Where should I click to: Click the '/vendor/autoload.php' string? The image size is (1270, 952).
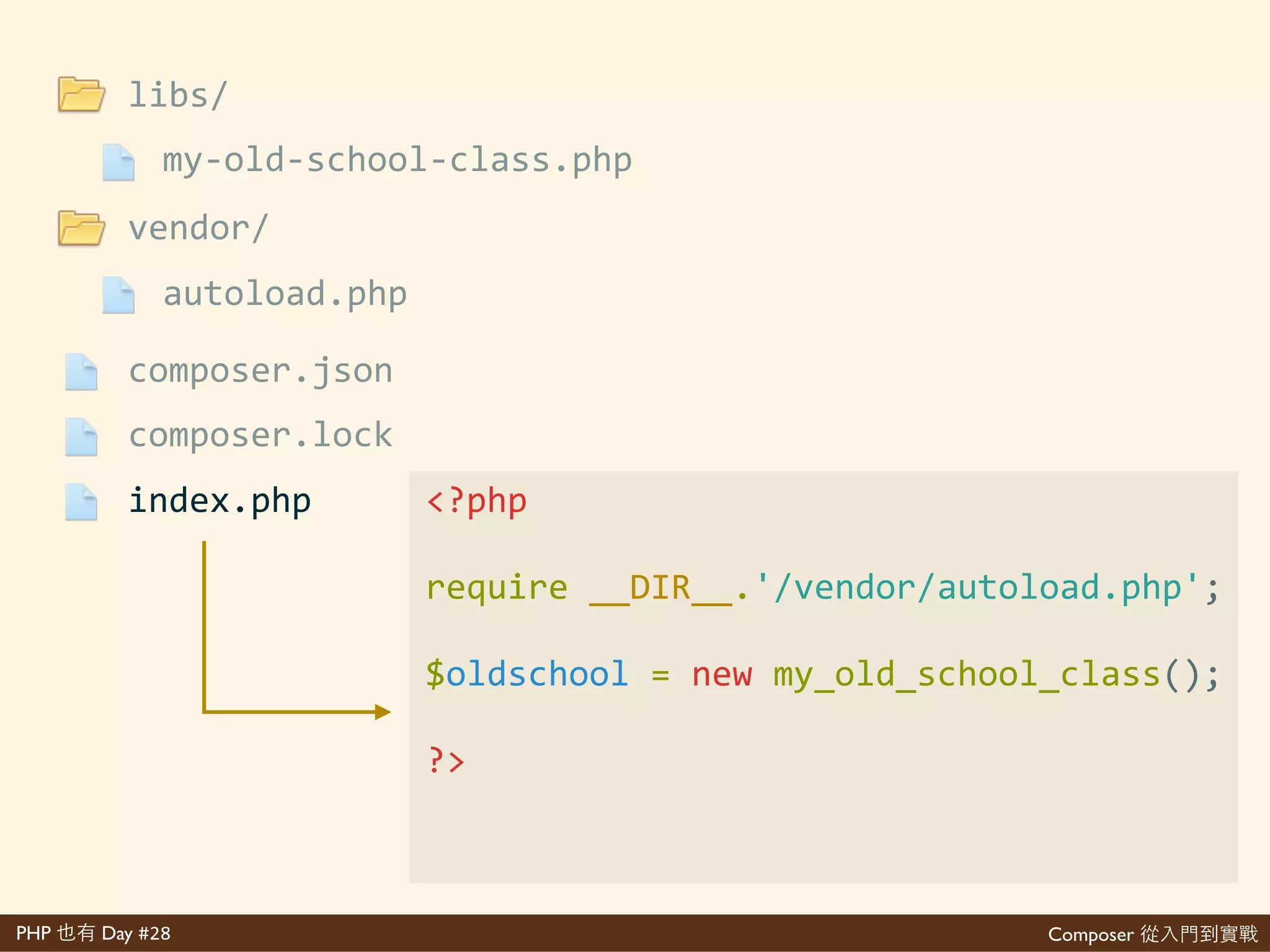(977, 588)
